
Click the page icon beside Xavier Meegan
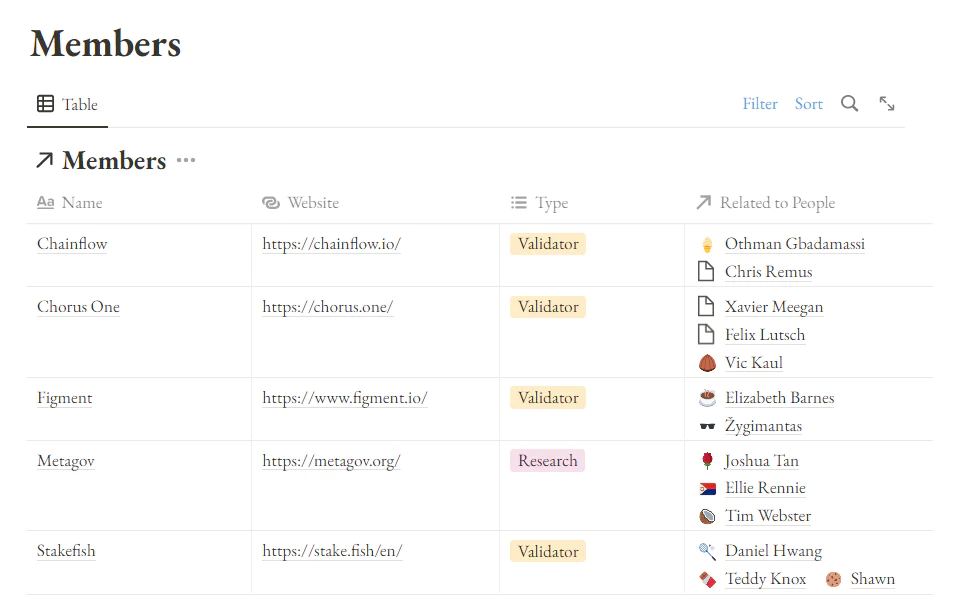[706, 307]
